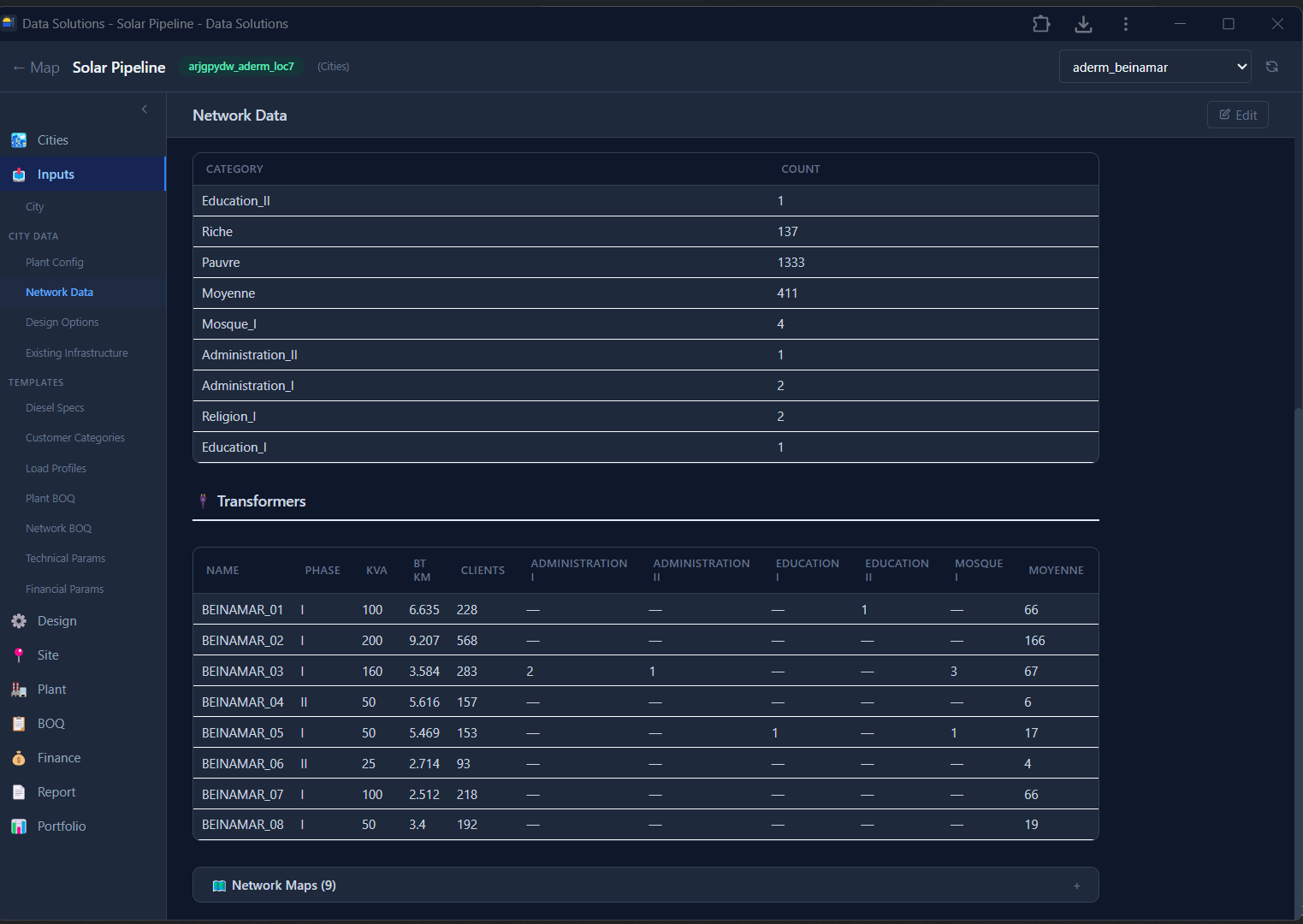This screenshot has height=924, width=1303.
Task: Click the Edit button
Action: pyautogui.click(x=1238, y=115)
